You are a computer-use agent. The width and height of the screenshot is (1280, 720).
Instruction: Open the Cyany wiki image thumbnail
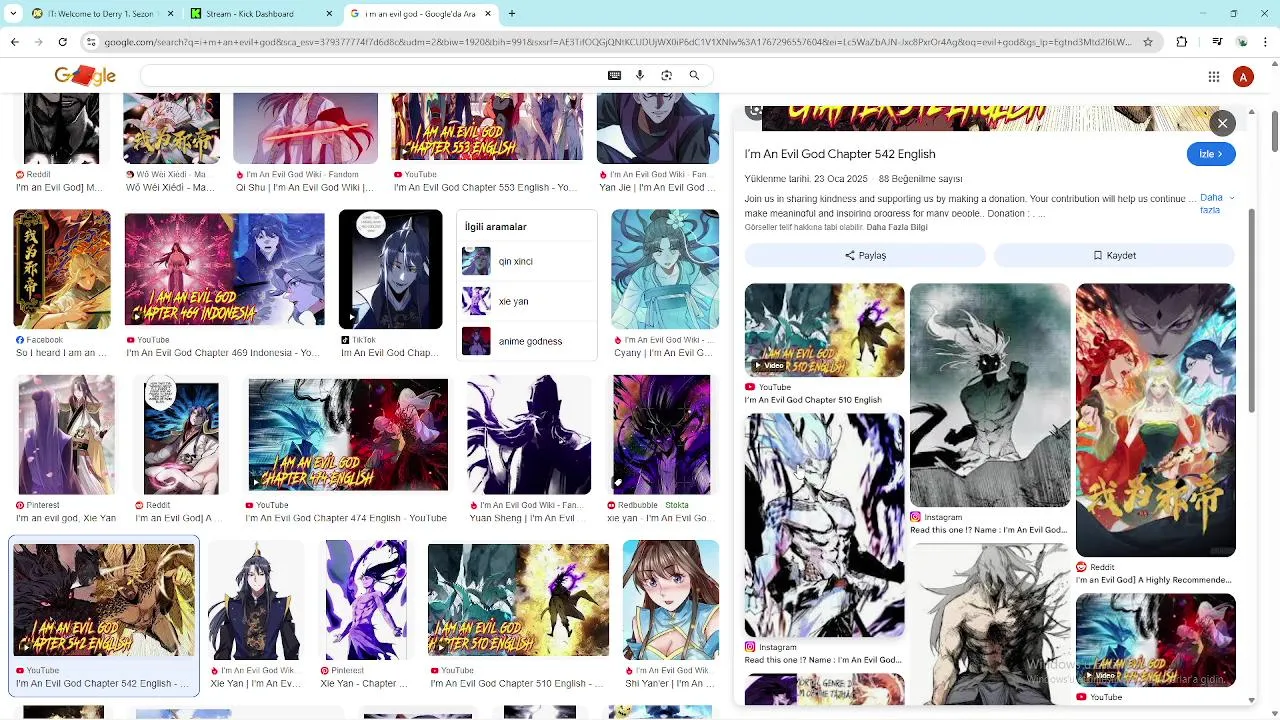coord(665,269)
